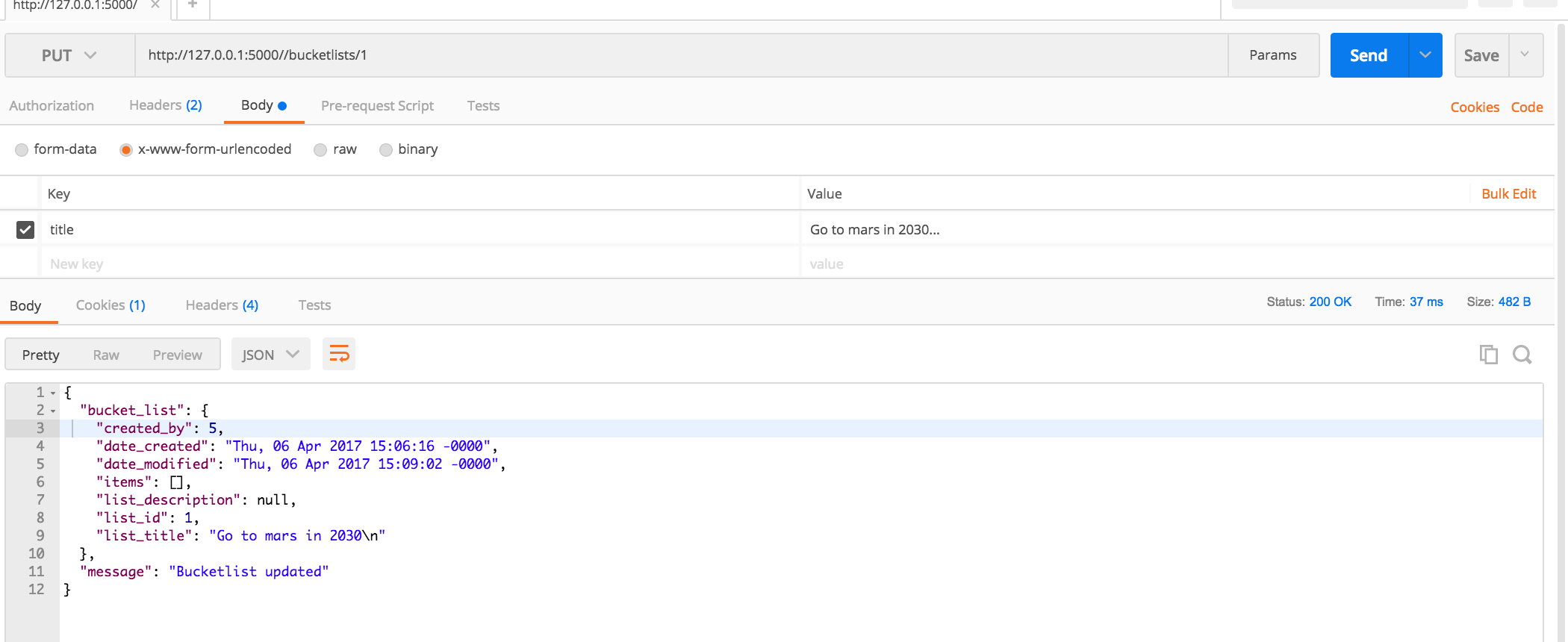Click the "created_by": 5 line

(x=160, y=428)
